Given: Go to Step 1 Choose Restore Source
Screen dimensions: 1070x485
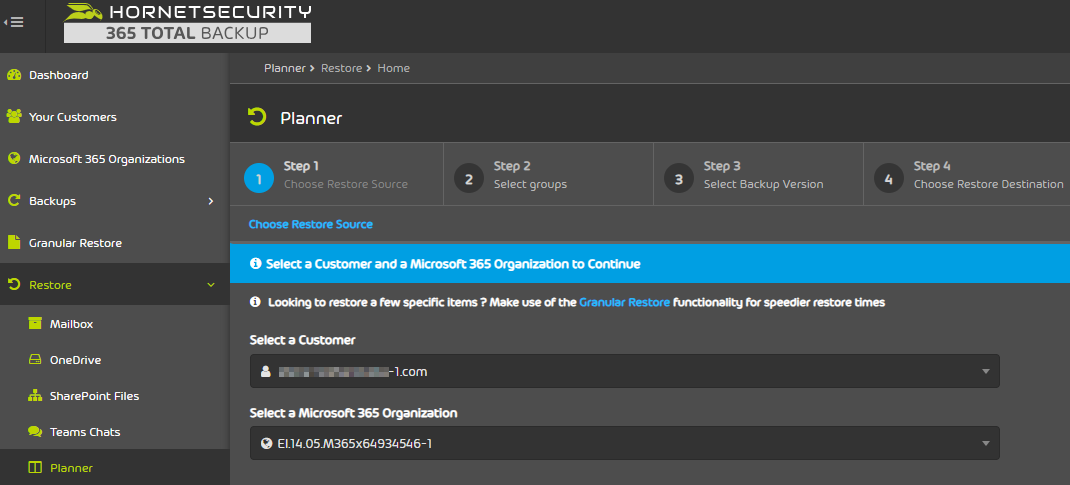Looking at the screenshot, I should tap(336, 174).
